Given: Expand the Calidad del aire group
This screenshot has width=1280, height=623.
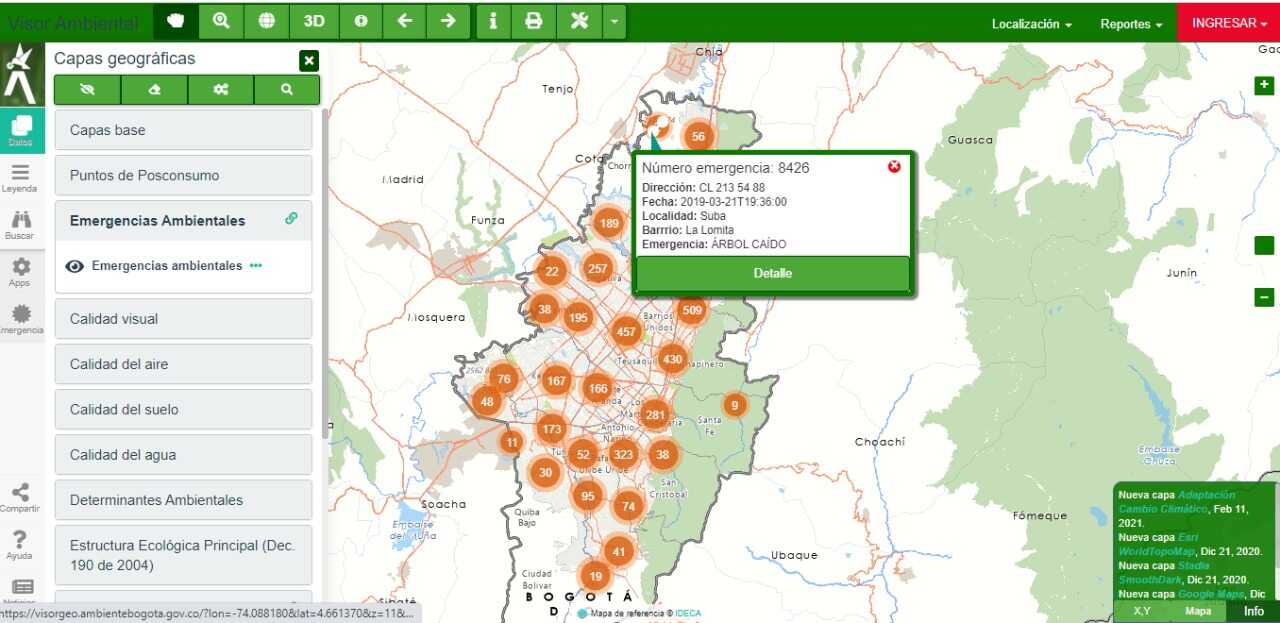Looking at the screenshot, I should click(x=183, y=364).
